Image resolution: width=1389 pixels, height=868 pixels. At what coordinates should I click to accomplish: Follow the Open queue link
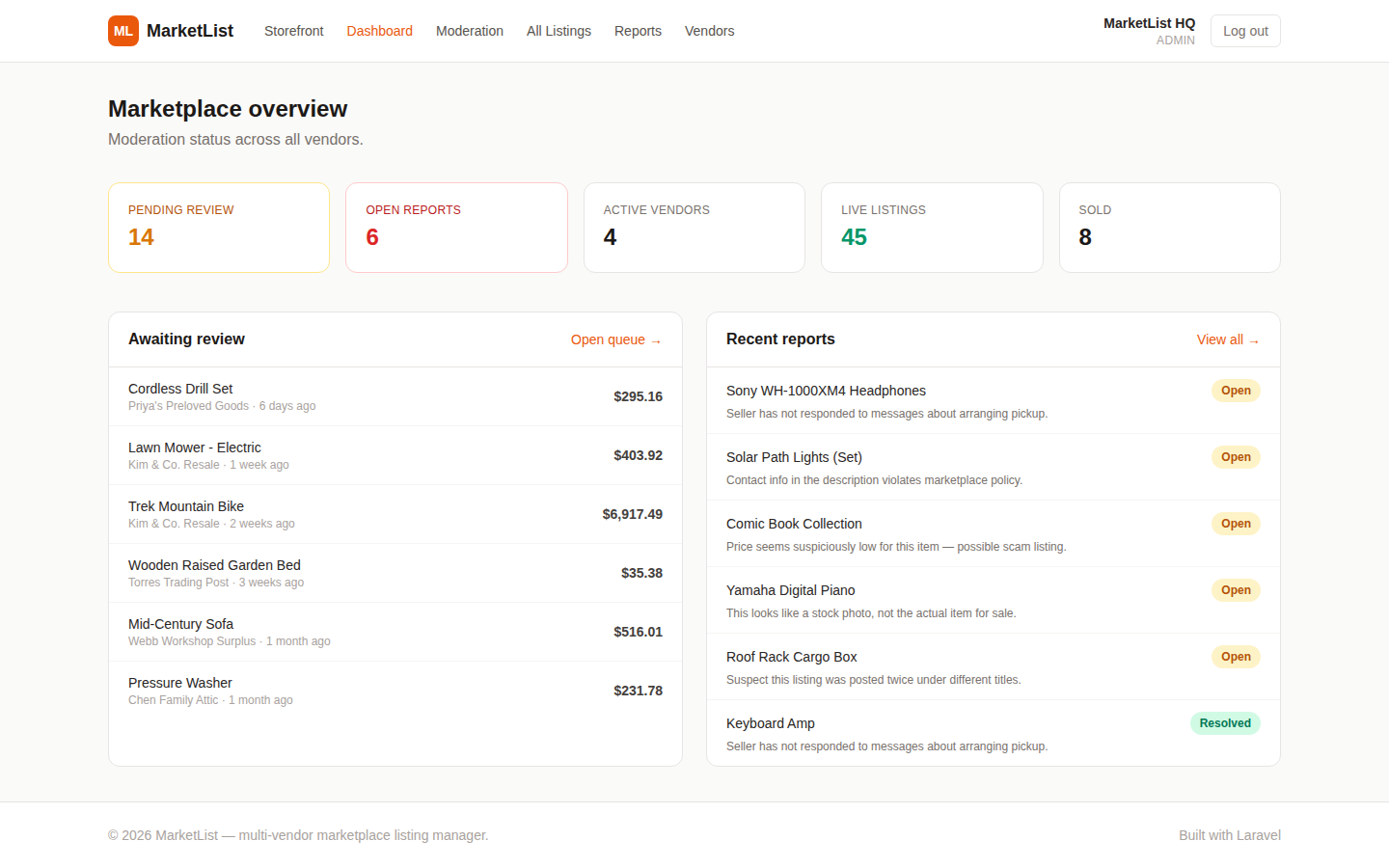click(x=616, y=339)
